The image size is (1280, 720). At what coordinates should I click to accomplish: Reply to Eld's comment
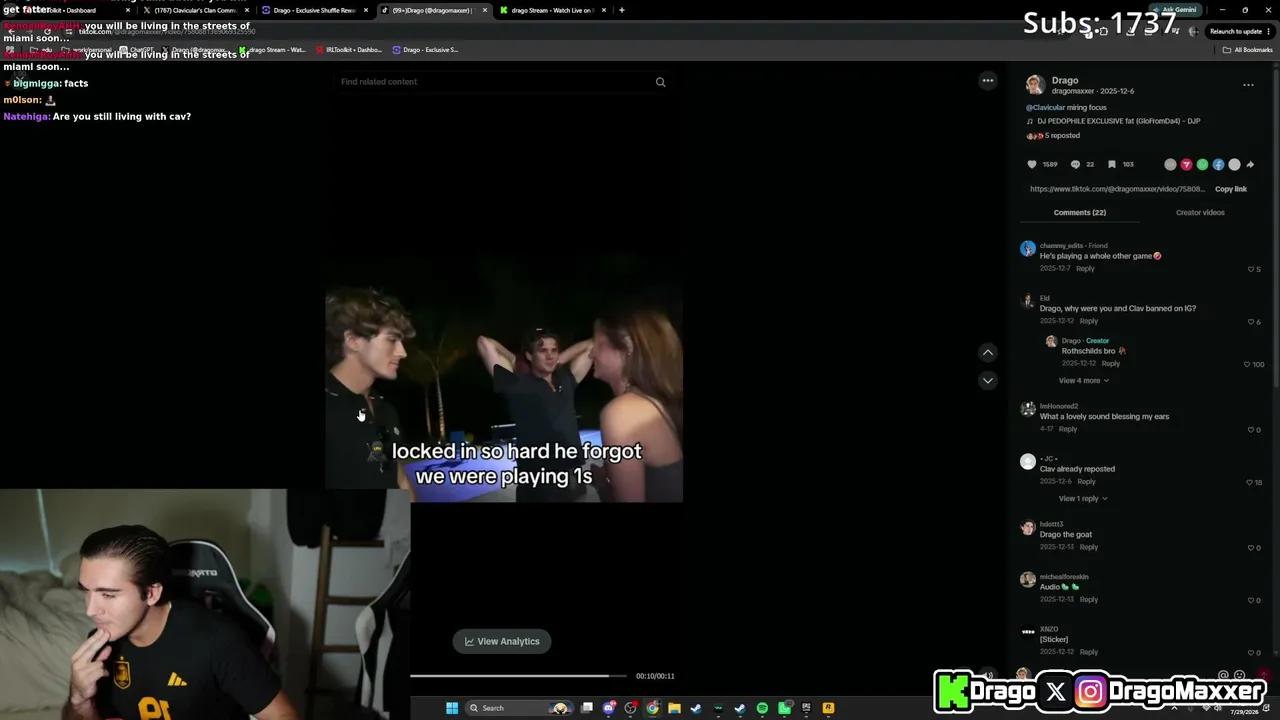coord(1089,321)
